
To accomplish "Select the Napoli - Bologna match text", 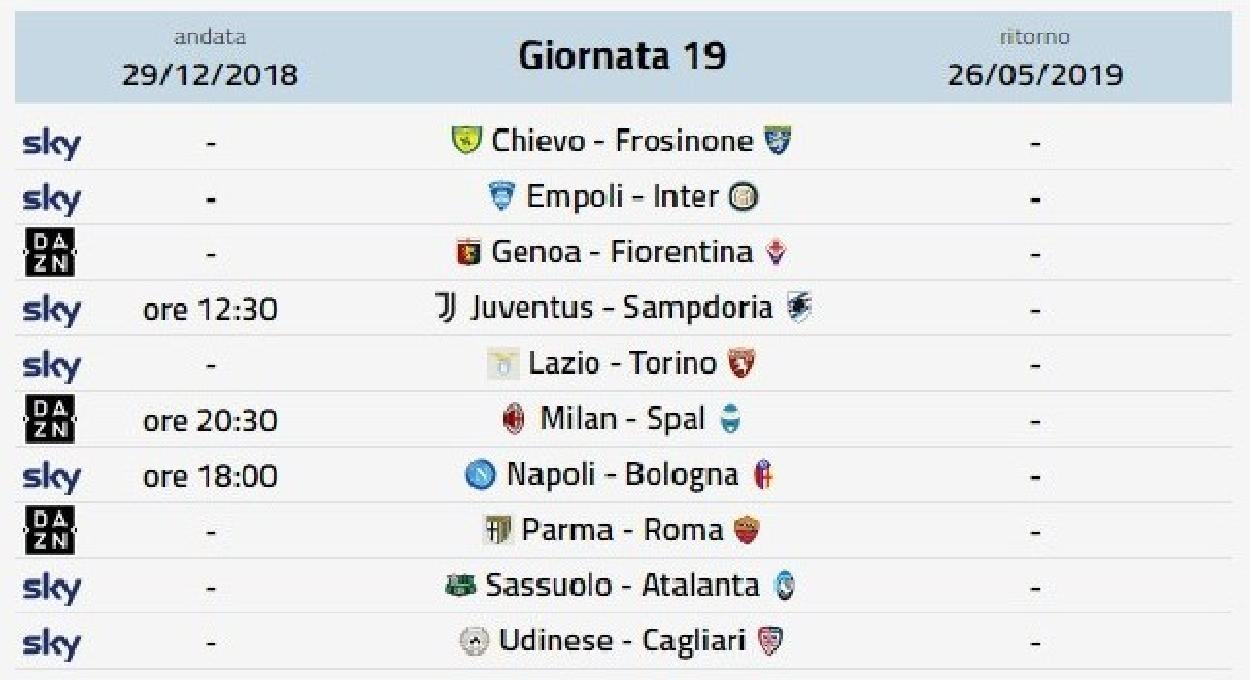I will pyautogui.click(x=623, y=475).
